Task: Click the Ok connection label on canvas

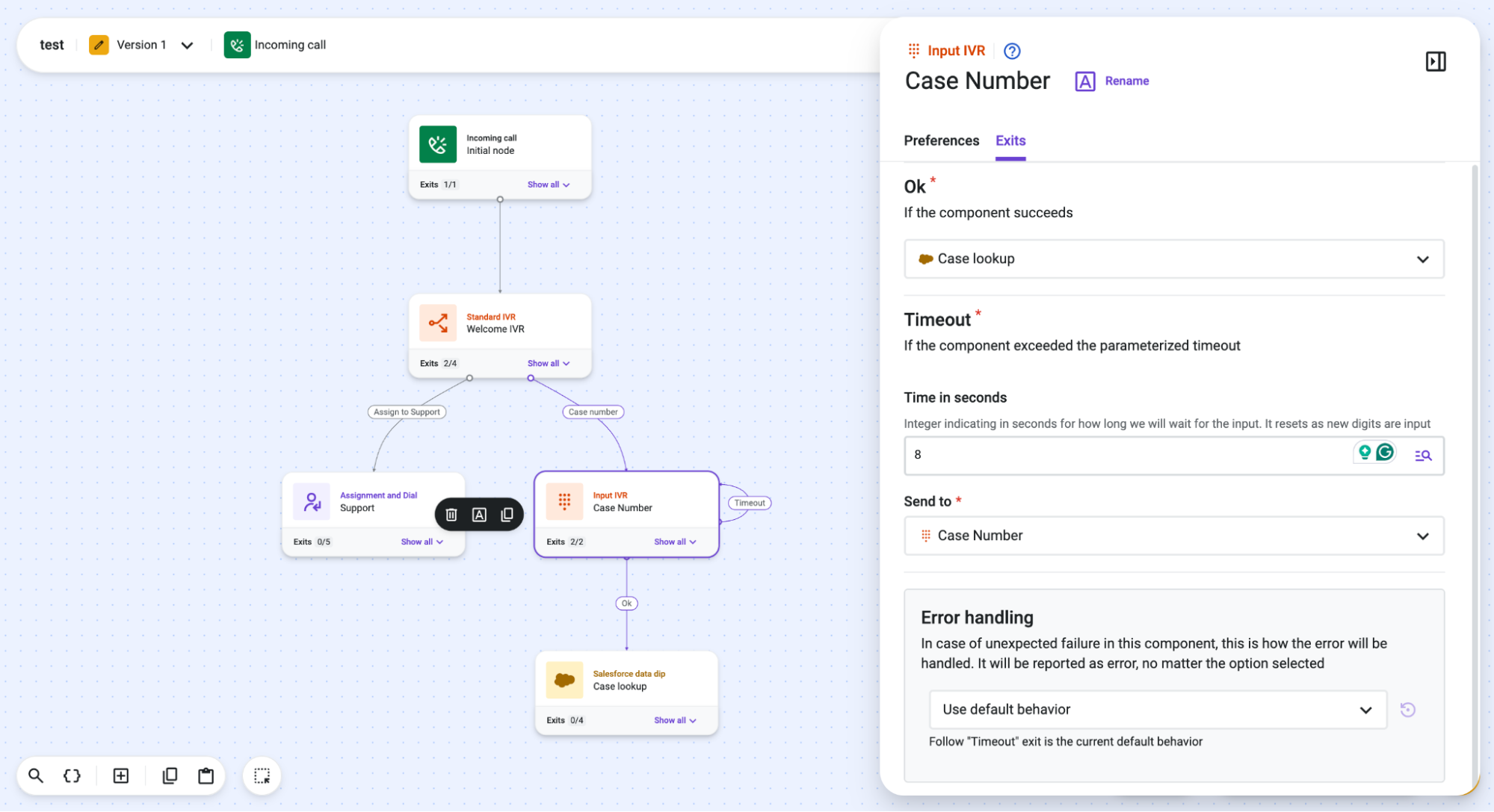Action: coord(626,603)
